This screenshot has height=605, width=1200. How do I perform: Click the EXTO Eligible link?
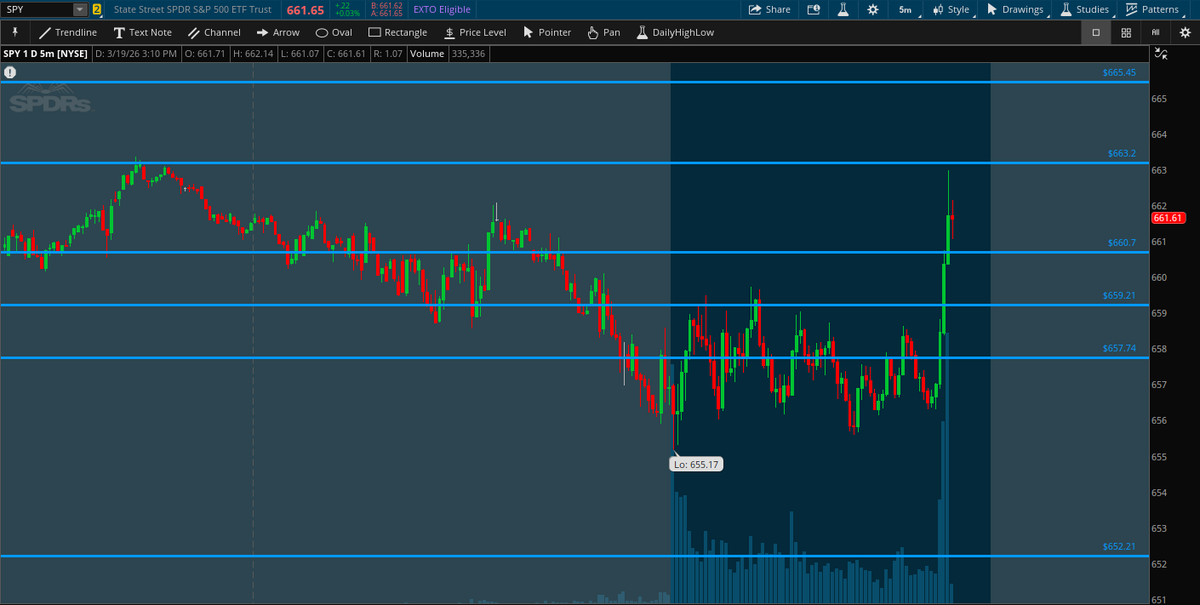click(x=440, y=9)
